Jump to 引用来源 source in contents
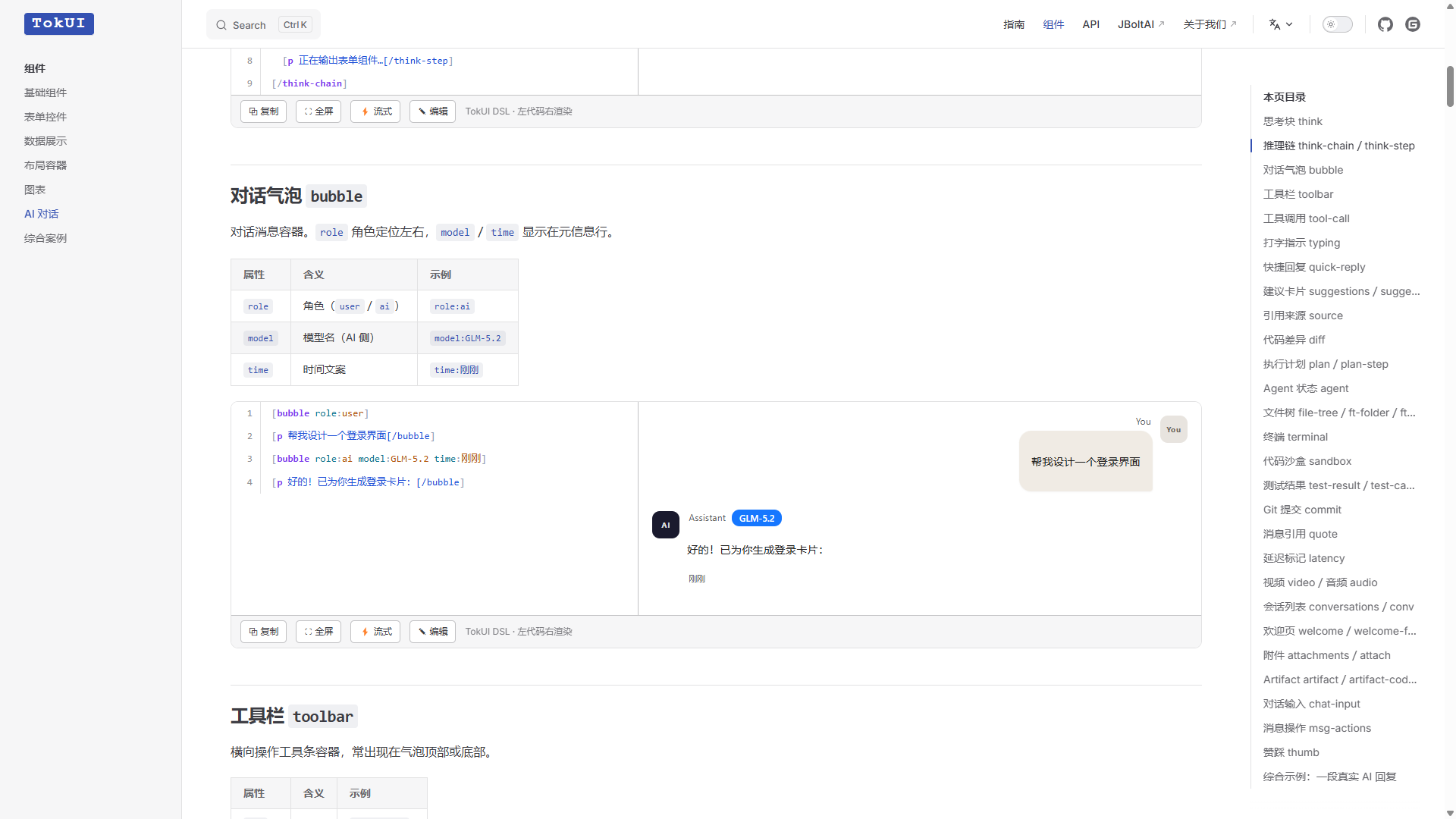Viewport: 1456px width, 819px height. [1303, 315]
